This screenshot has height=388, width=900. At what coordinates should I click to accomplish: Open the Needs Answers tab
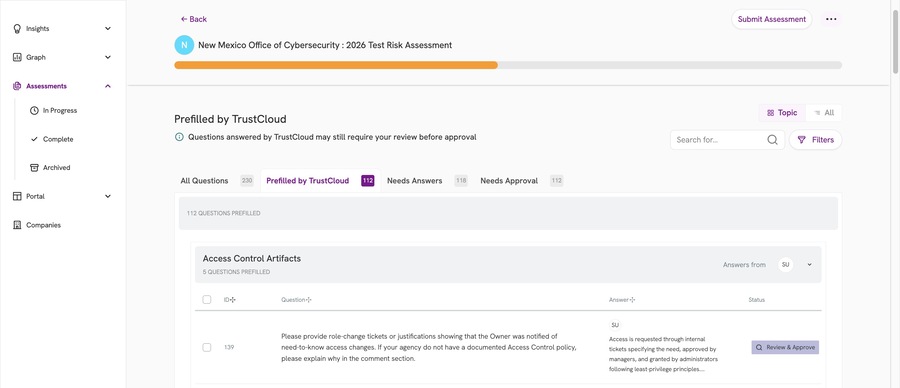tap(427, 181)
